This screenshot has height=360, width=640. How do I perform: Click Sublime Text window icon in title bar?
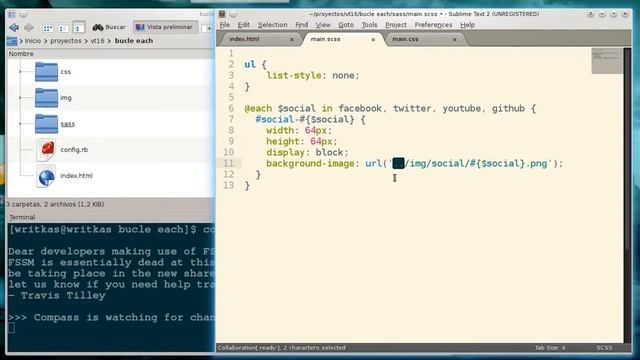(222, 14)
